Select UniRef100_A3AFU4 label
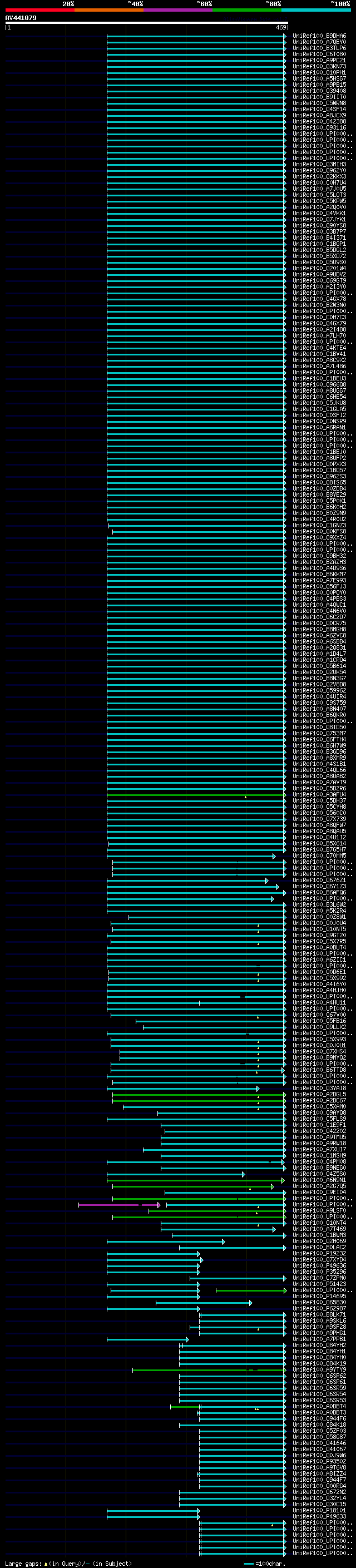The image size is (356, 1568). coord(319,794)
